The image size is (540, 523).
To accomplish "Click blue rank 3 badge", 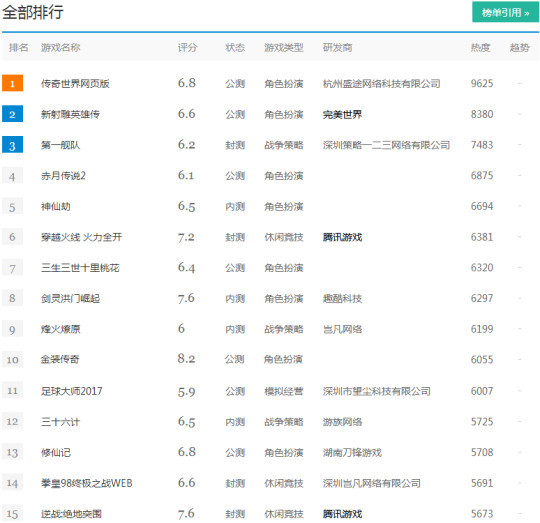I will tap(12, 144).
